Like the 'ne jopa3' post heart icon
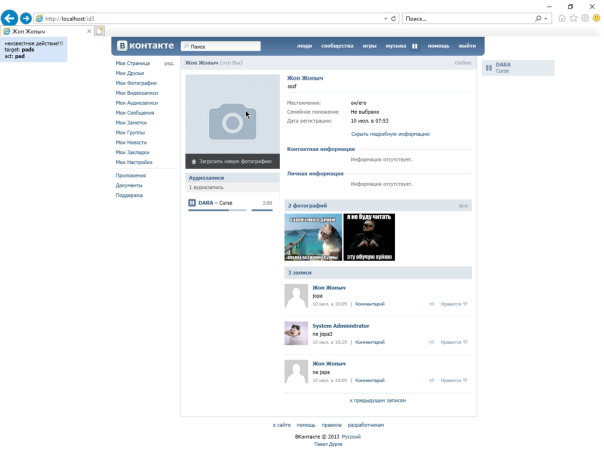This screenshot has height=464, width=604. [x=465, y=342]
